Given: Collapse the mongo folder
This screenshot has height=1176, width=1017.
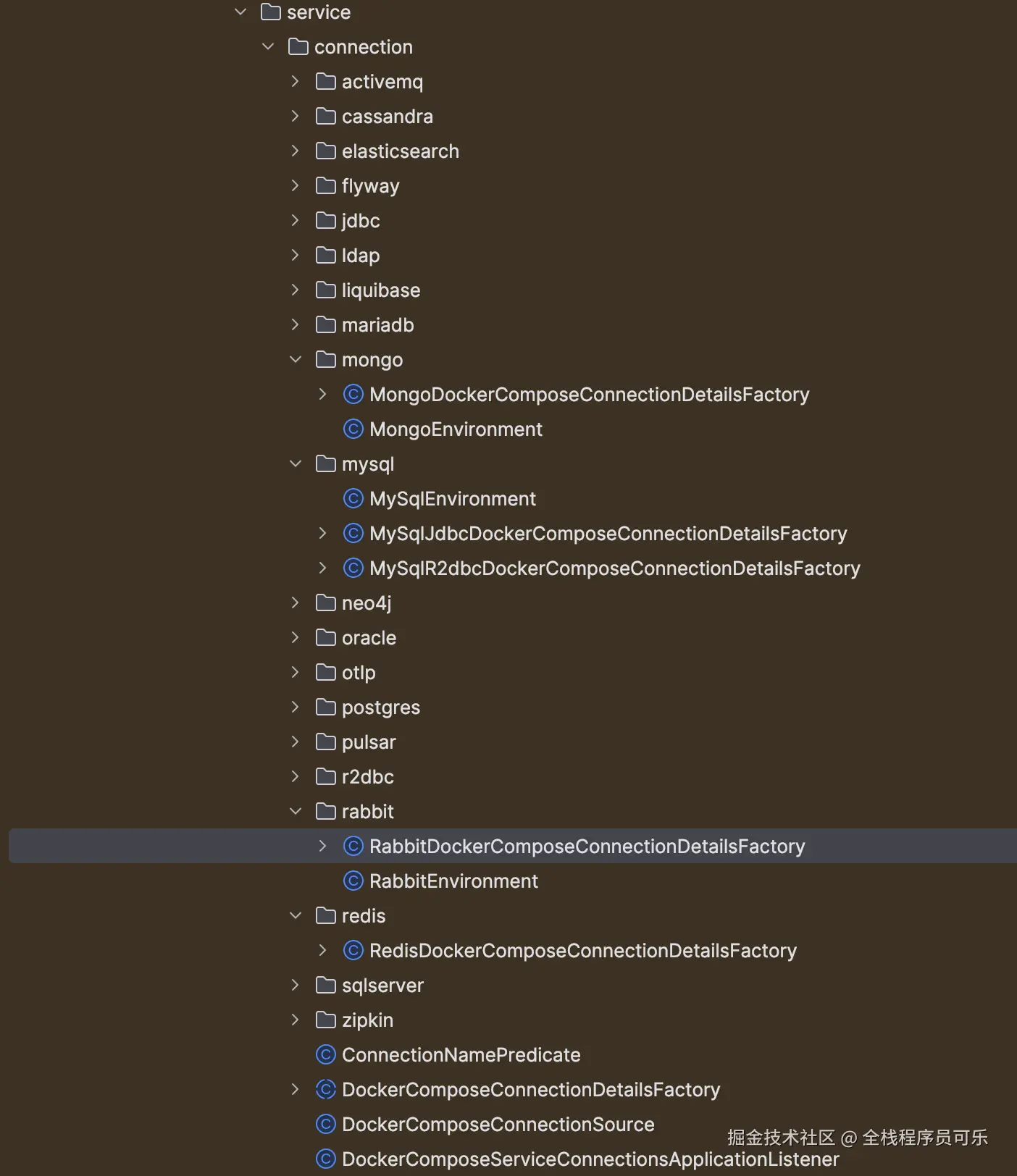Looking at the screenshot, I should click(296, 360).
